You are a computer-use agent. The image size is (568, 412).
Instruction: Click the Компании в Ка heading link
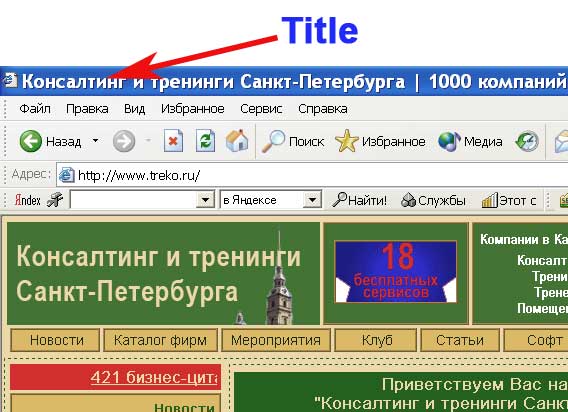524,240
